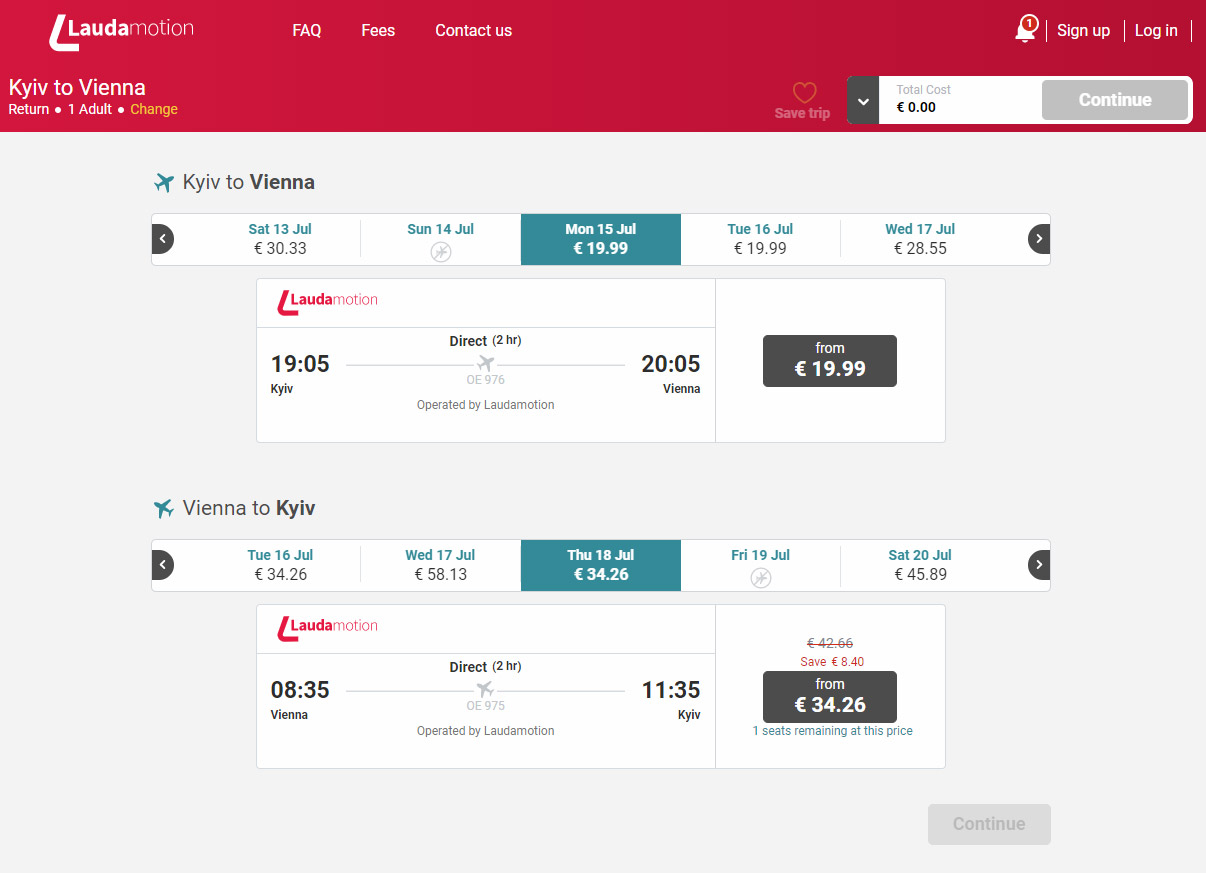Click the plane icon above flight OE 975
1206x873 pixels.
[x=486, y=689]
